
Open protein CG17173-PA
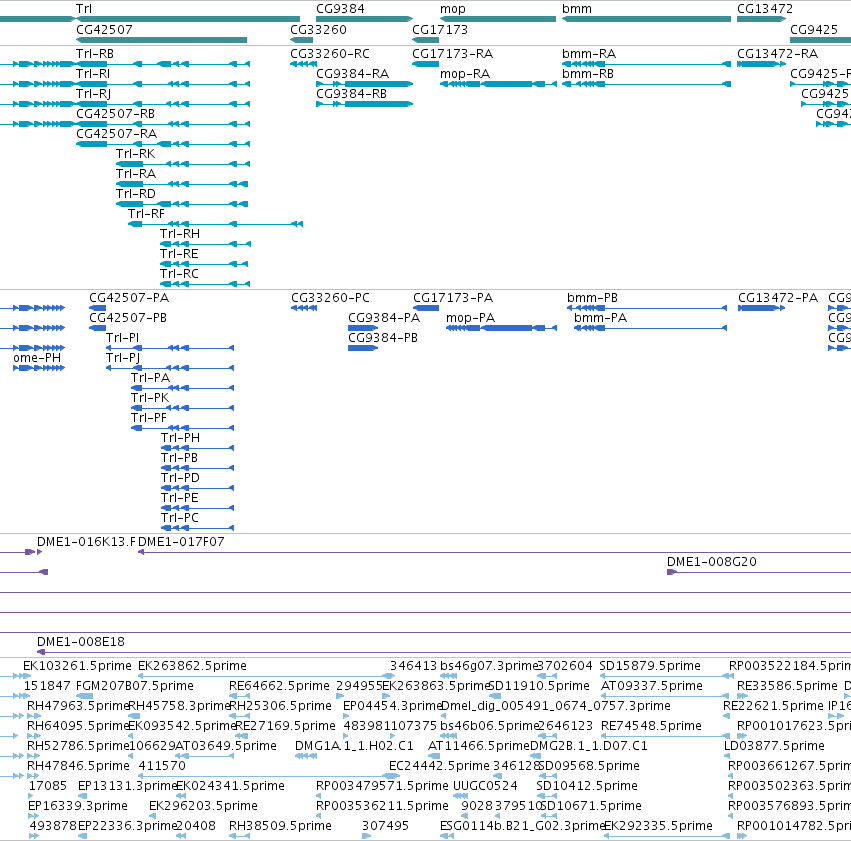(453, 298)
